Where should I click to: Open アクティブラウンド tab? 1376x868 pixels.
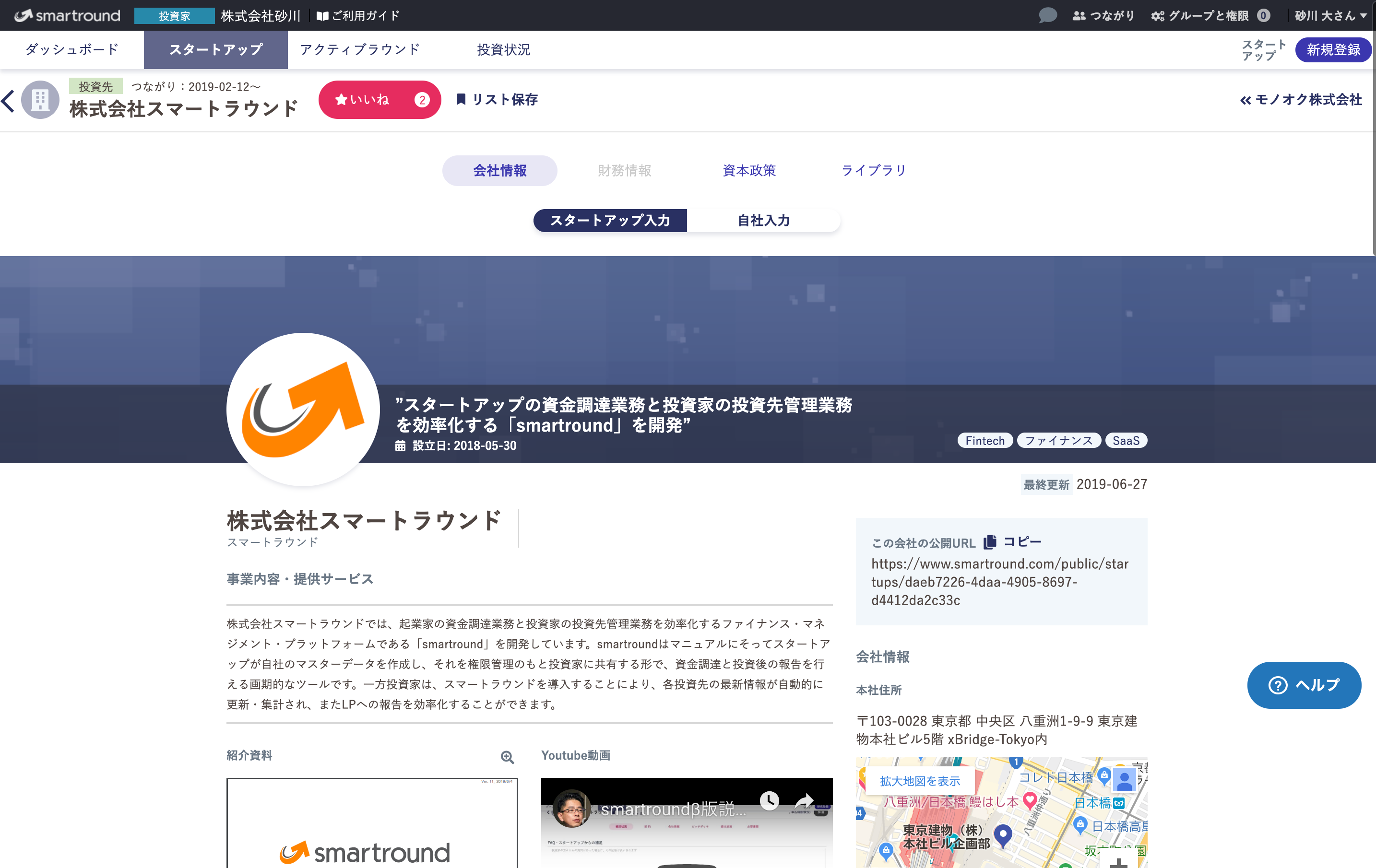(360, 50)
